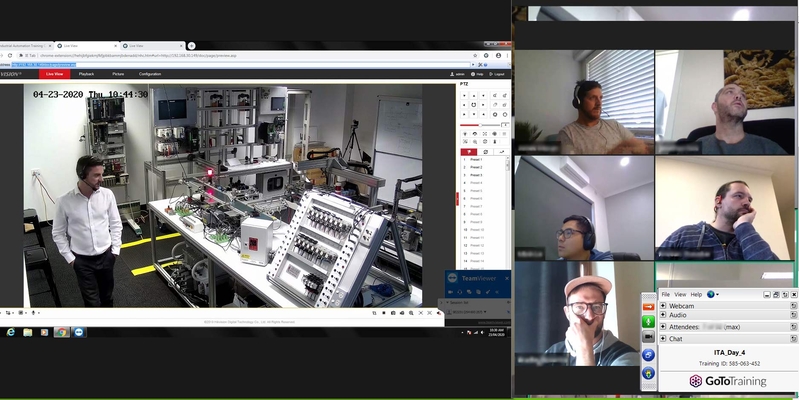
Task: Click the PTZ auto-scan center button
Action: (473, 105)
